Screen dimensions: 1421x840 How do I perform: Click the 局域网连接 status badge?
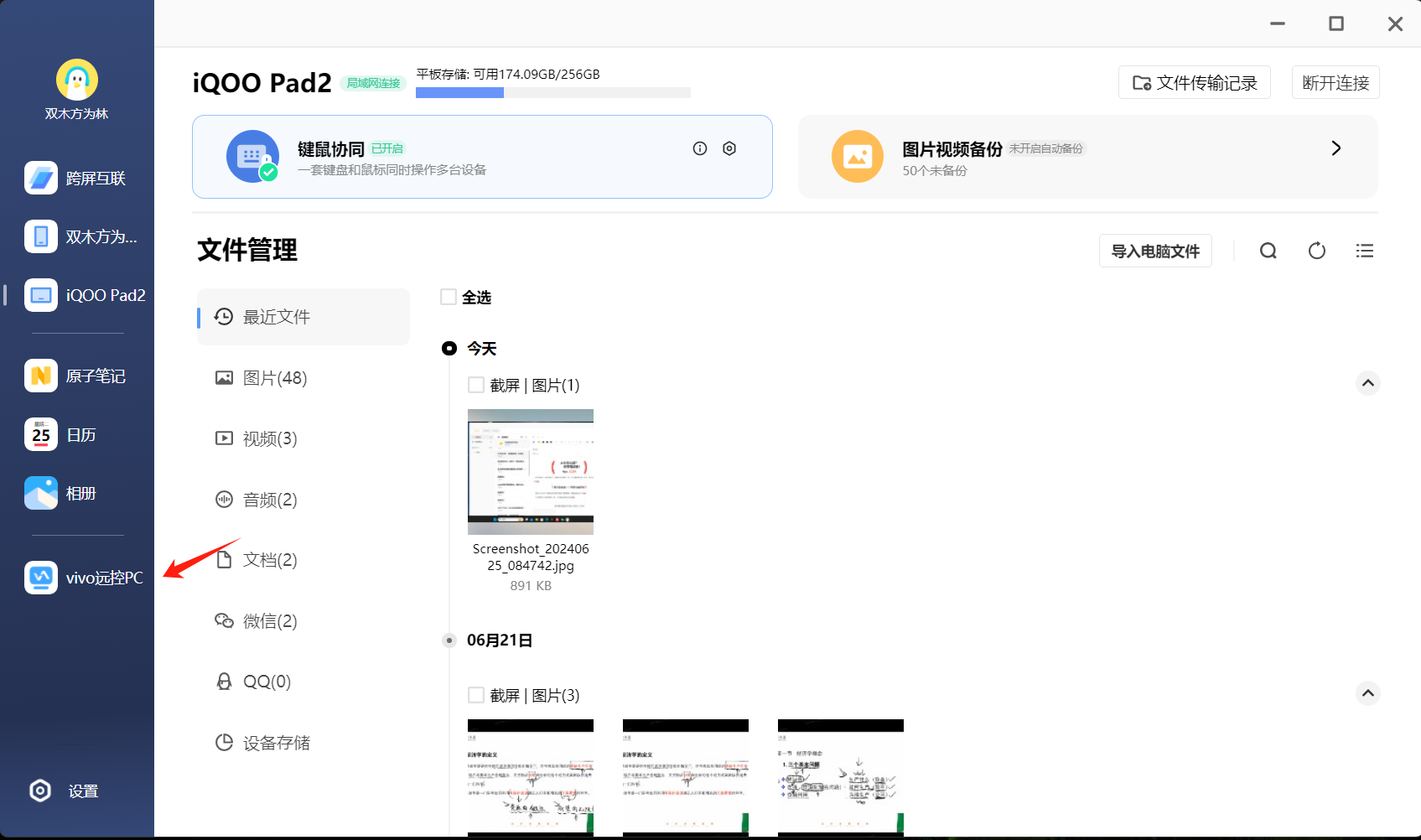[373, 83]
